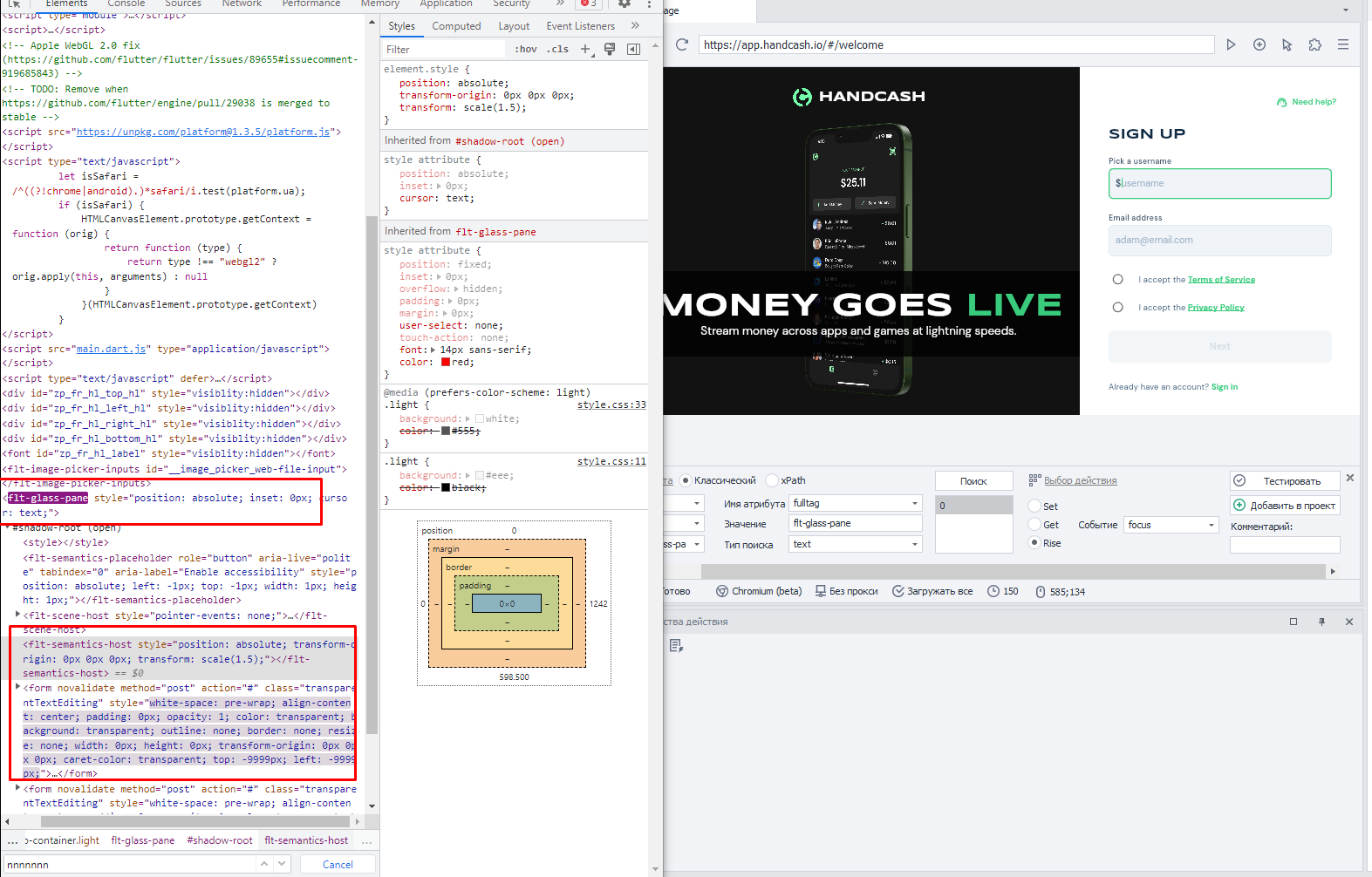Toggle the computed styles sidebar icon

click(634, 49)
